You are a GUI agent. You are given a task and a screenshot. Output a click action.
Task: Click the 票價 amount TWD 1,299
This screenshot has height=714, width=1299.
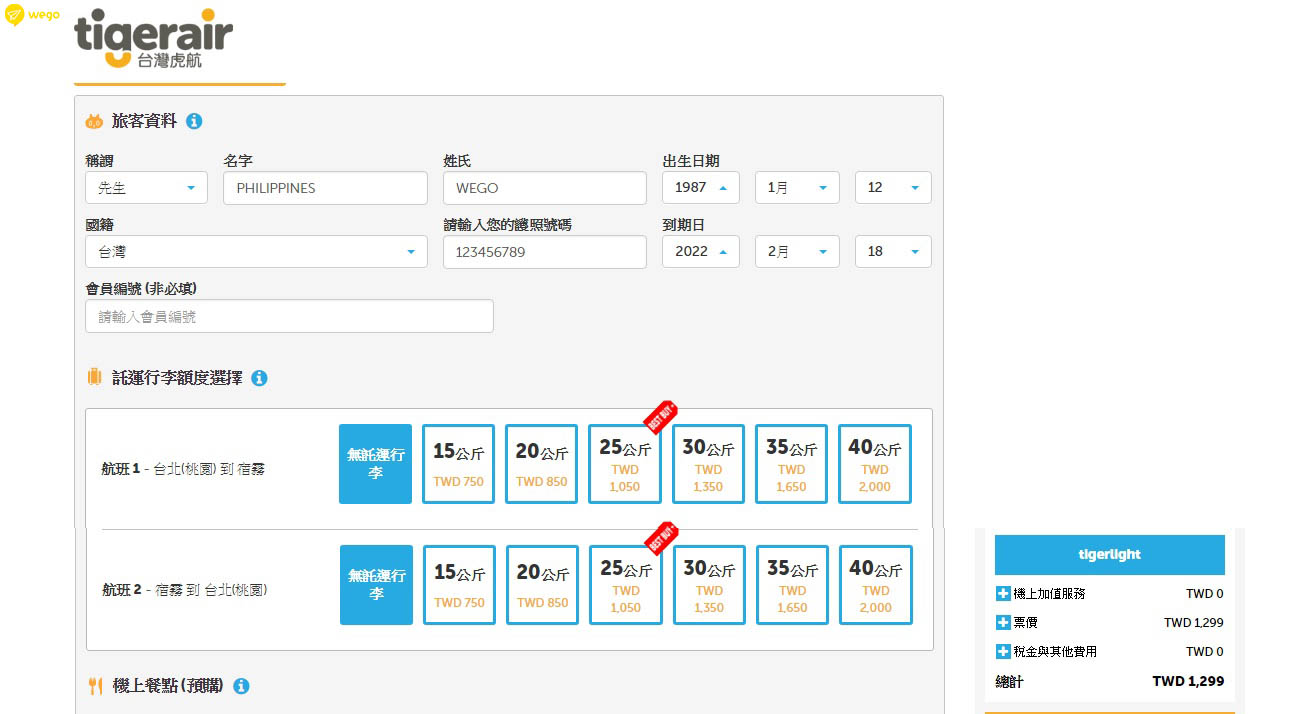click(1194, 623)
